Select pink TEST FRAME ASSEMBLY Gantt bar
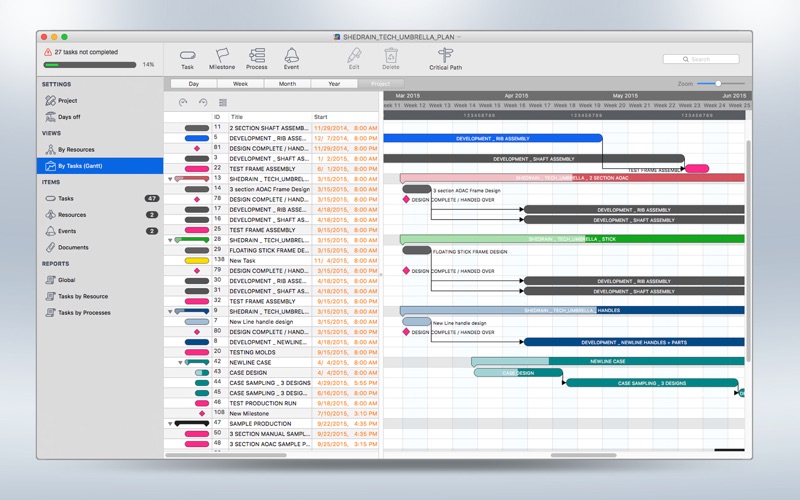The width and height of the screenshot is (800, 500). [696, 168]
